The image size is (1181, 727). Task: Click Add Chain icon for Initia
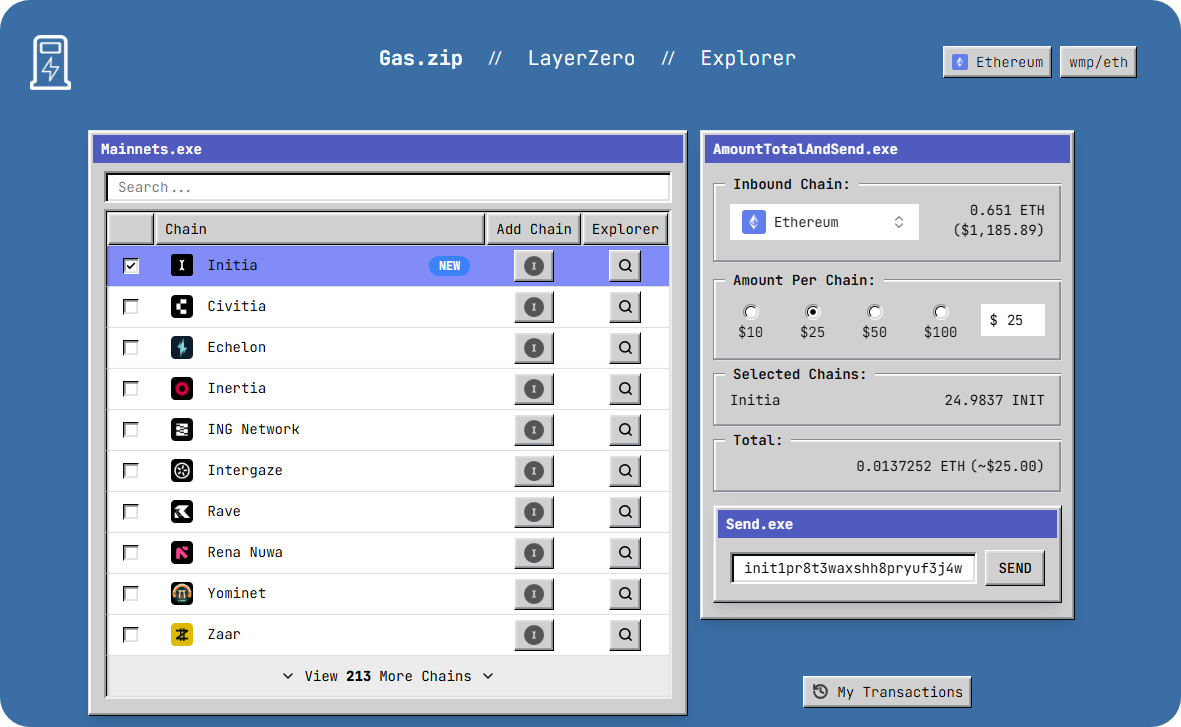click(534, 266)
